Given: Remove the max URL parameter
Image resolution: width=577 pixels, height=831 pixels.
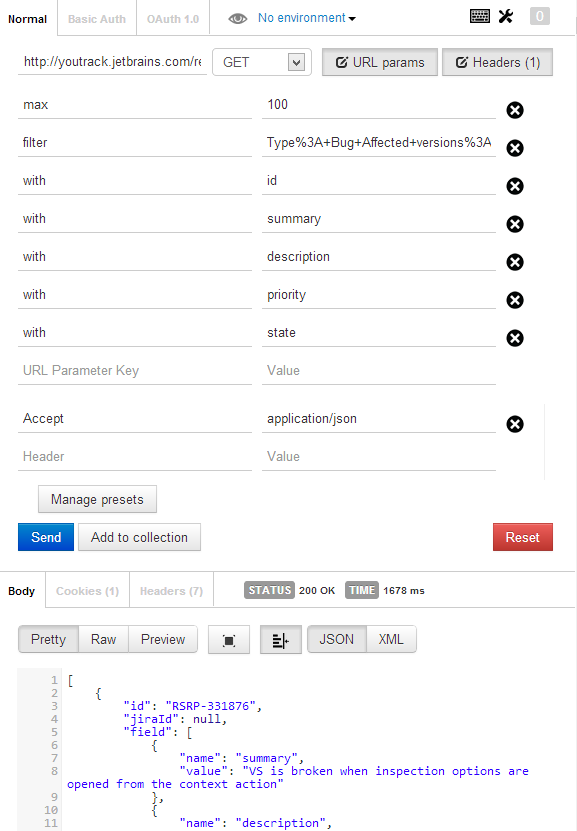Looking at the screenshot, I should [515, 110].
